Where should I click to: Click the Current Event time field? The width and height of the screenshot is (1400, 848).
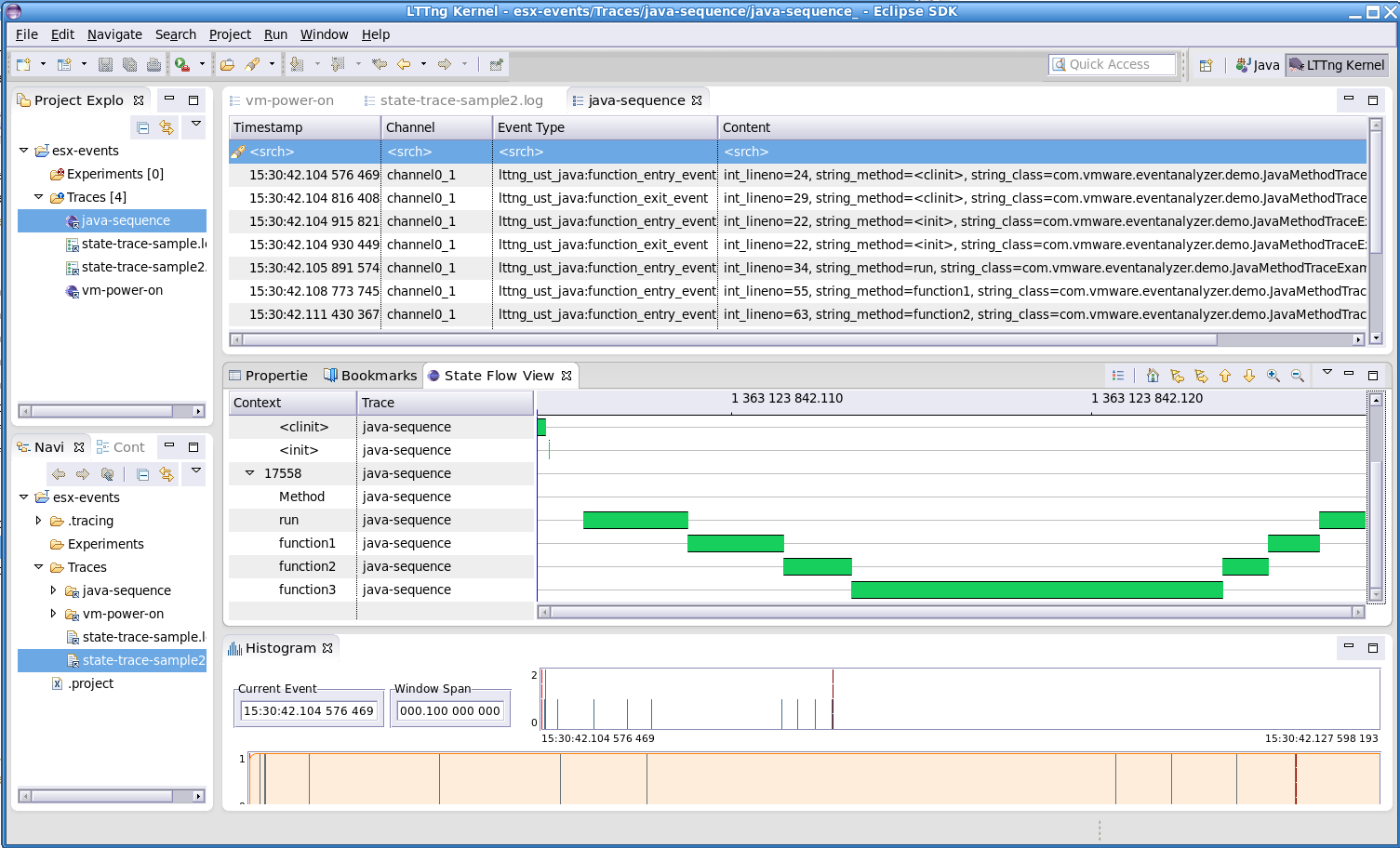[309, 711]
